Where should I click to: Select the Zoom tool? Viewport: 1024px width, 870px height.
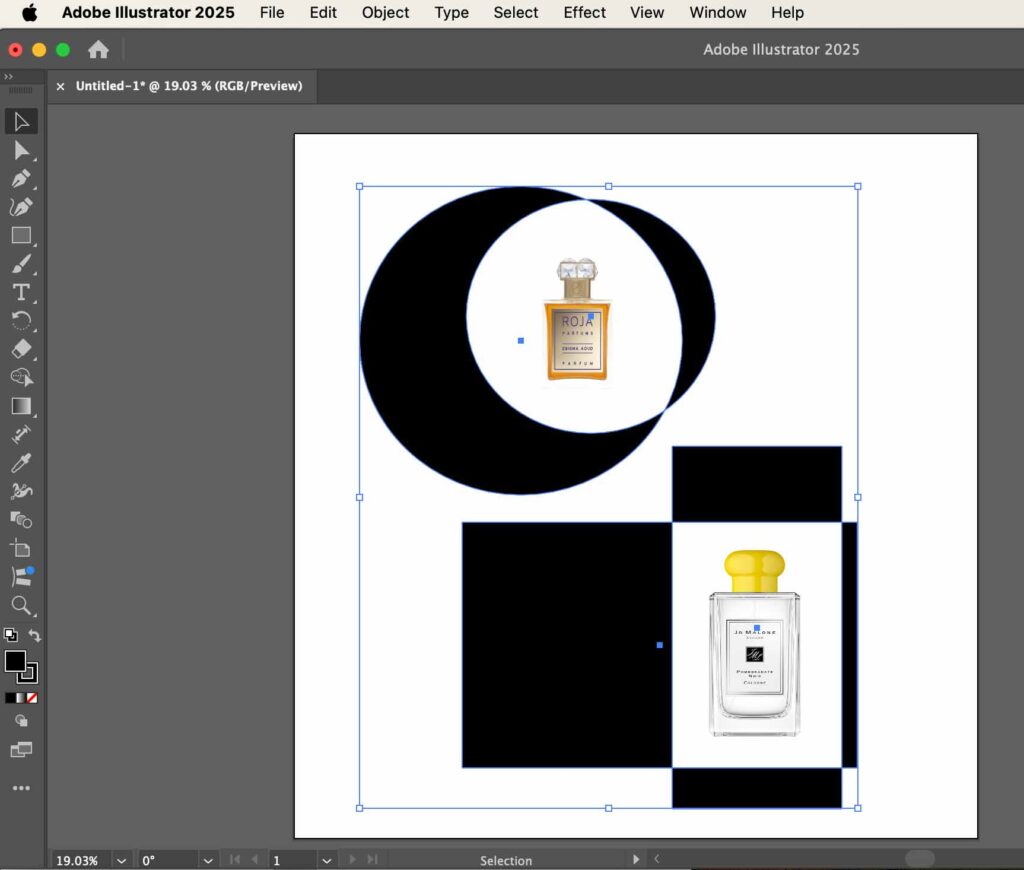[21, 605]
